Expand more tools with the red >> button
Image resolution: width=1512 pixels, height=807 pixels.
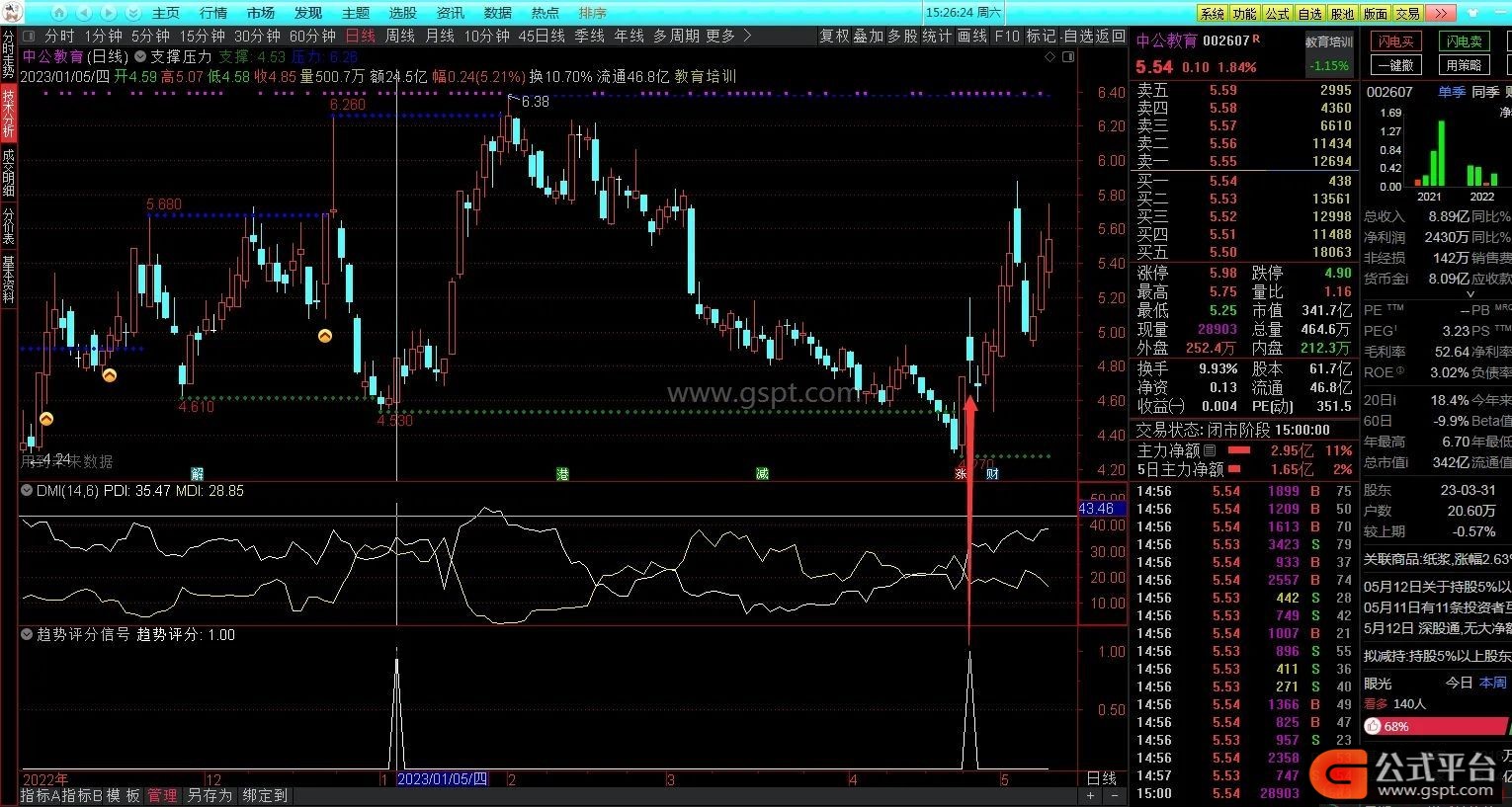coord(1440,14)
